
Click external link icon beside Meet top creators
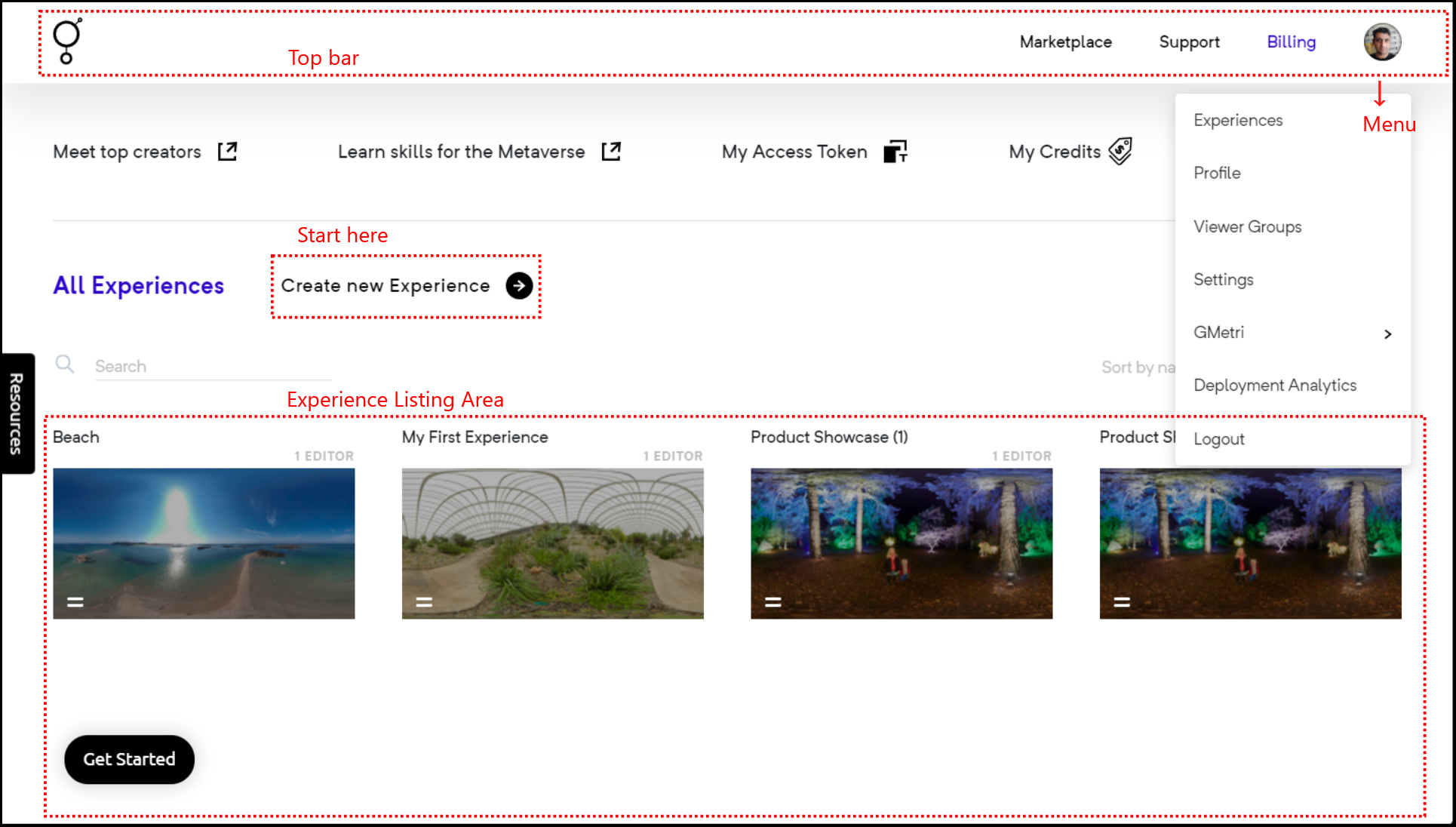[x=227, y=152]
